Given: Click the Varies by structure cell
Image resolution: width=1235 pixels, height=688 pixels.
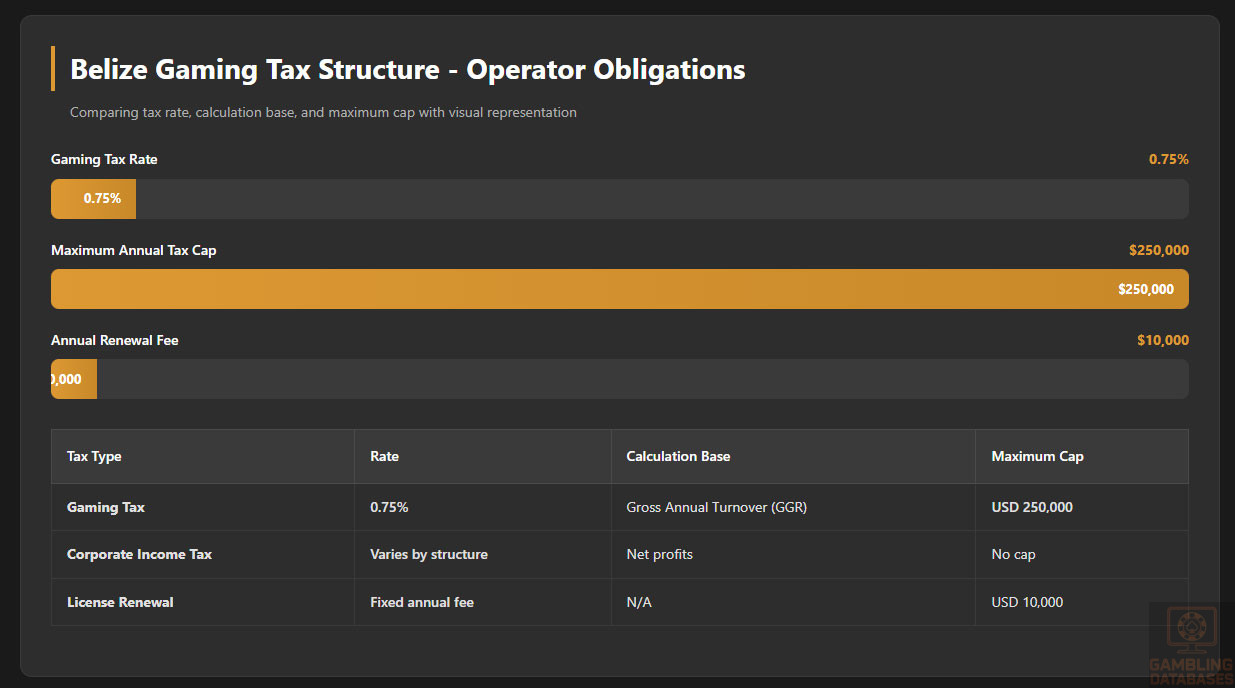Looking at the screenshot, I should click(x=429, y=555).
